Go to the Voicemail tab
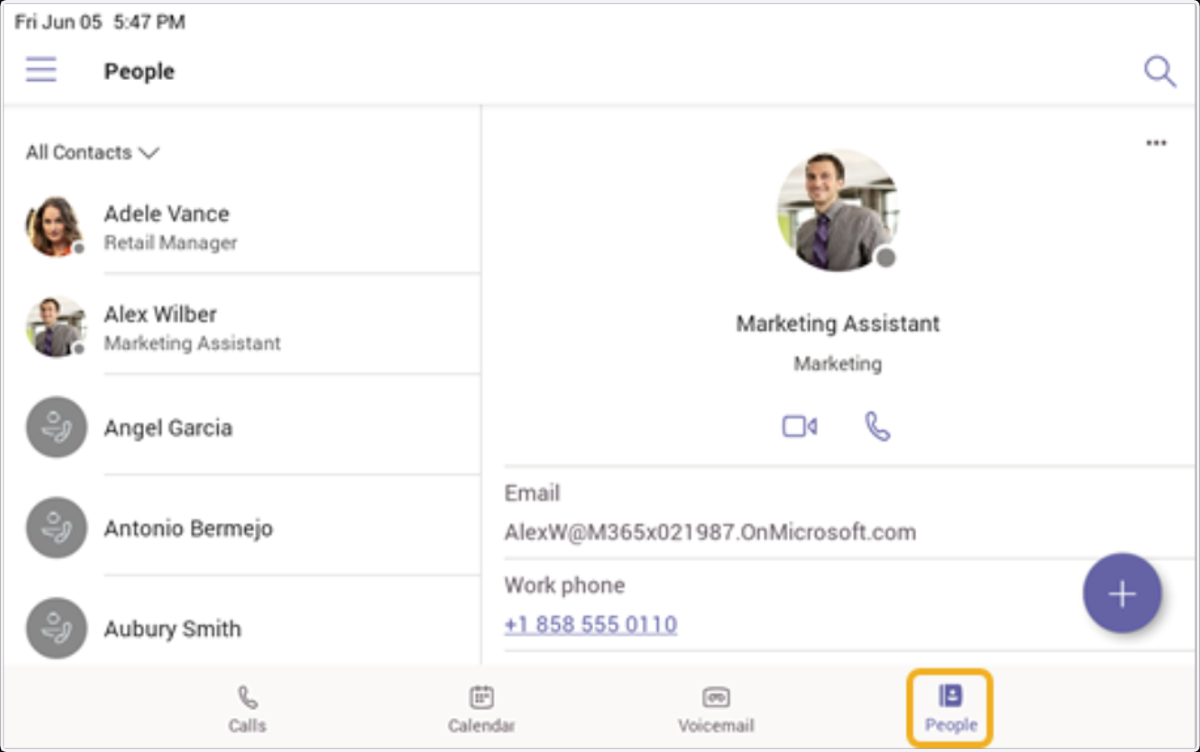 (x=716, y=709)
